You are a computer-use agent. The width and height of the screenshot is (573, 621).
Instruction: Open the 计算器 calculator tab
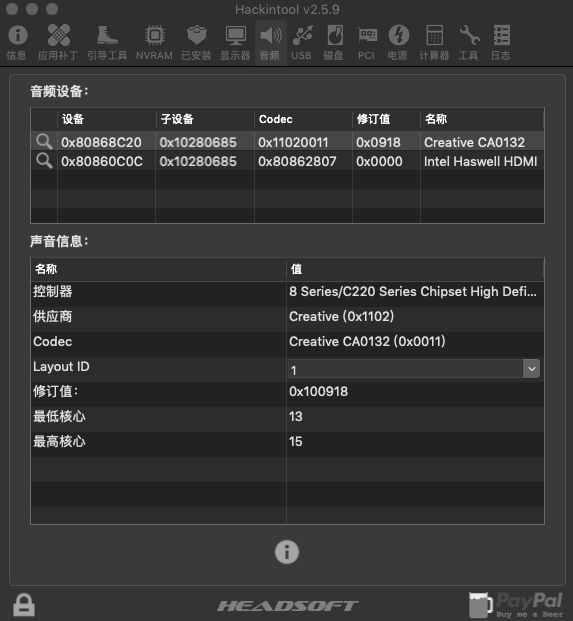click(434, 42)
